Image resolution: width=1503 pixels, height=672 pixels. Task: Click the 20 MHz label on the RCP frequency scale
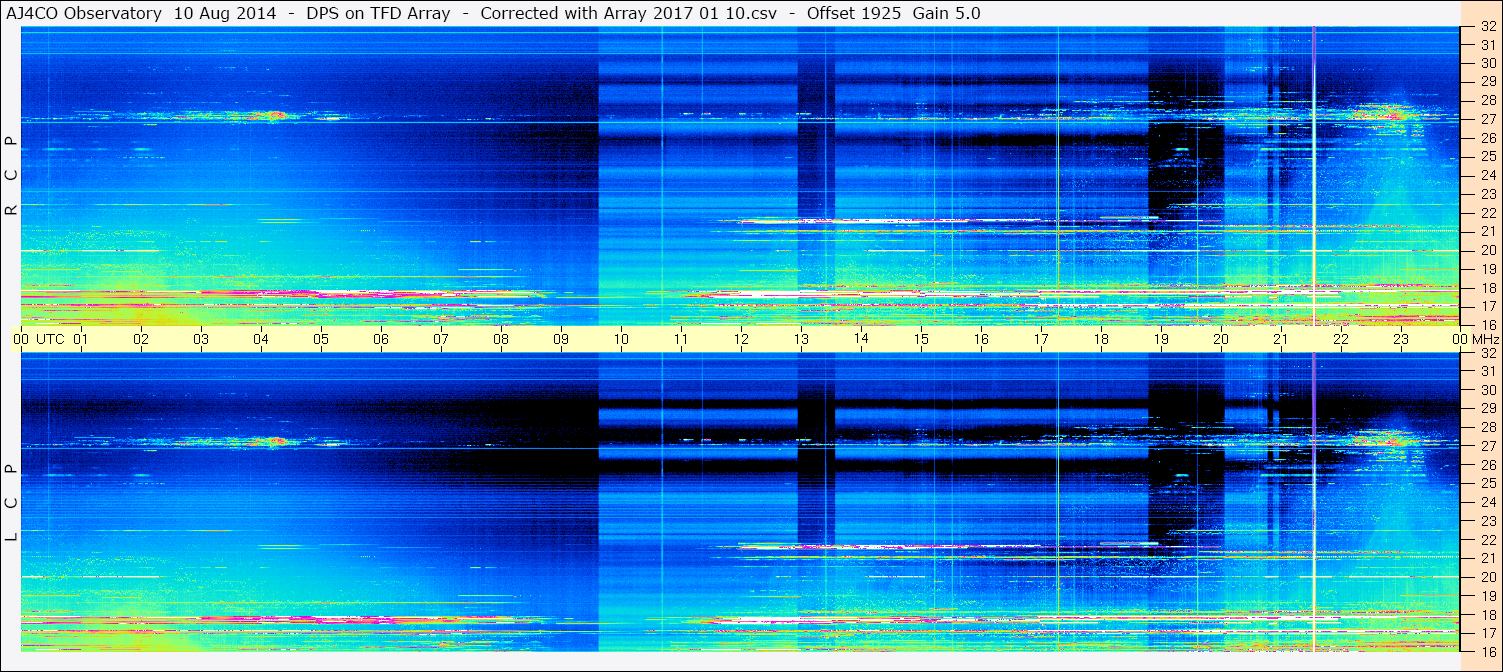click(x=1487, y=250)
